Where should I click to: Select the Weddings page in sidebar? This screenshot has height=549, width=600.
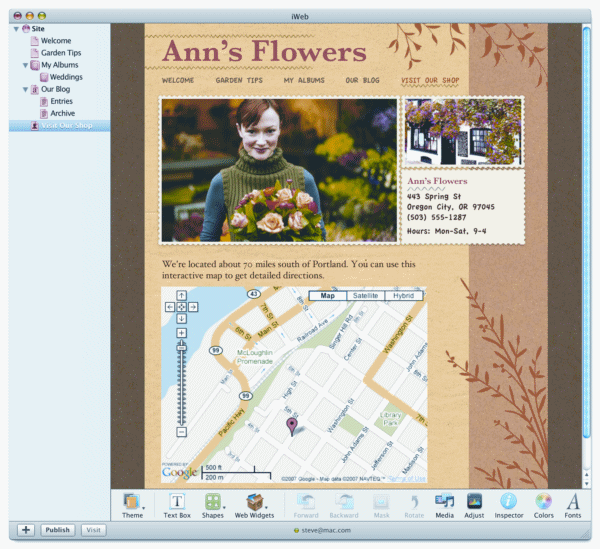pos(66,77)
